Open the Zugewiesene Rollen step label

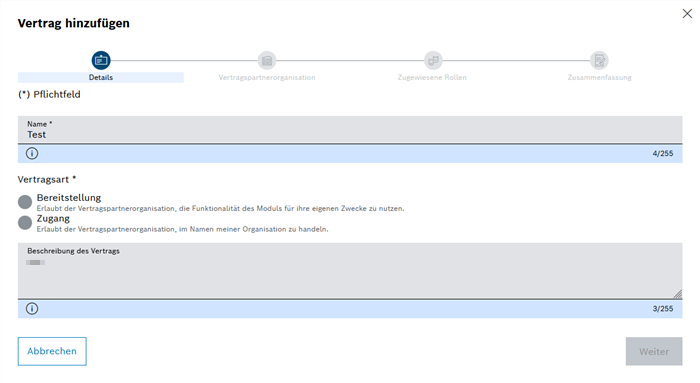click(x=432, y=77)
